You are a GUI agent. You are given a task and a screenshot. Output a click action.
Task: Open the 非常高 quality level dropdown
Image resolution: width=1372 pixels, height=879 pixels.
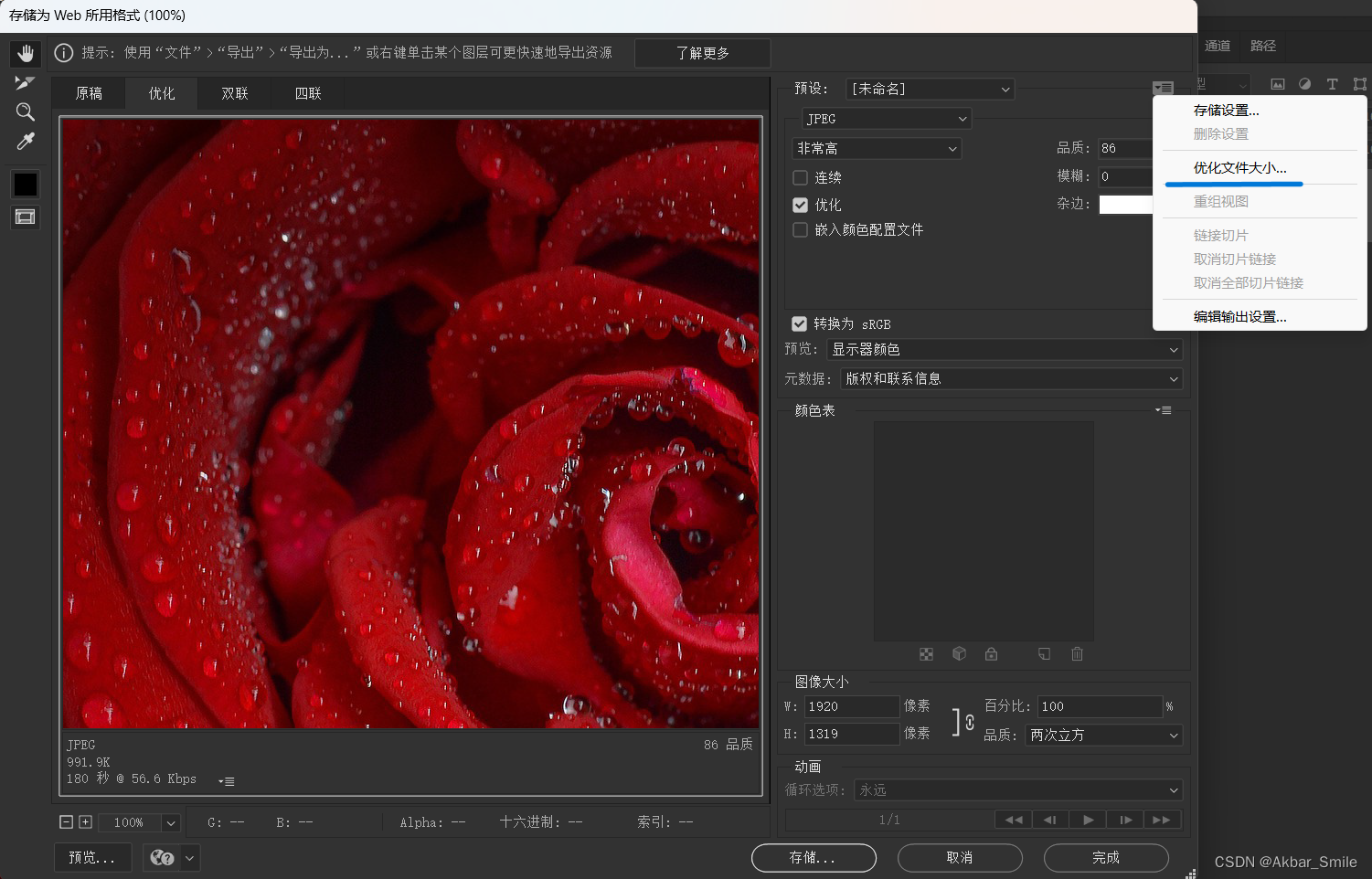[877, 148]
